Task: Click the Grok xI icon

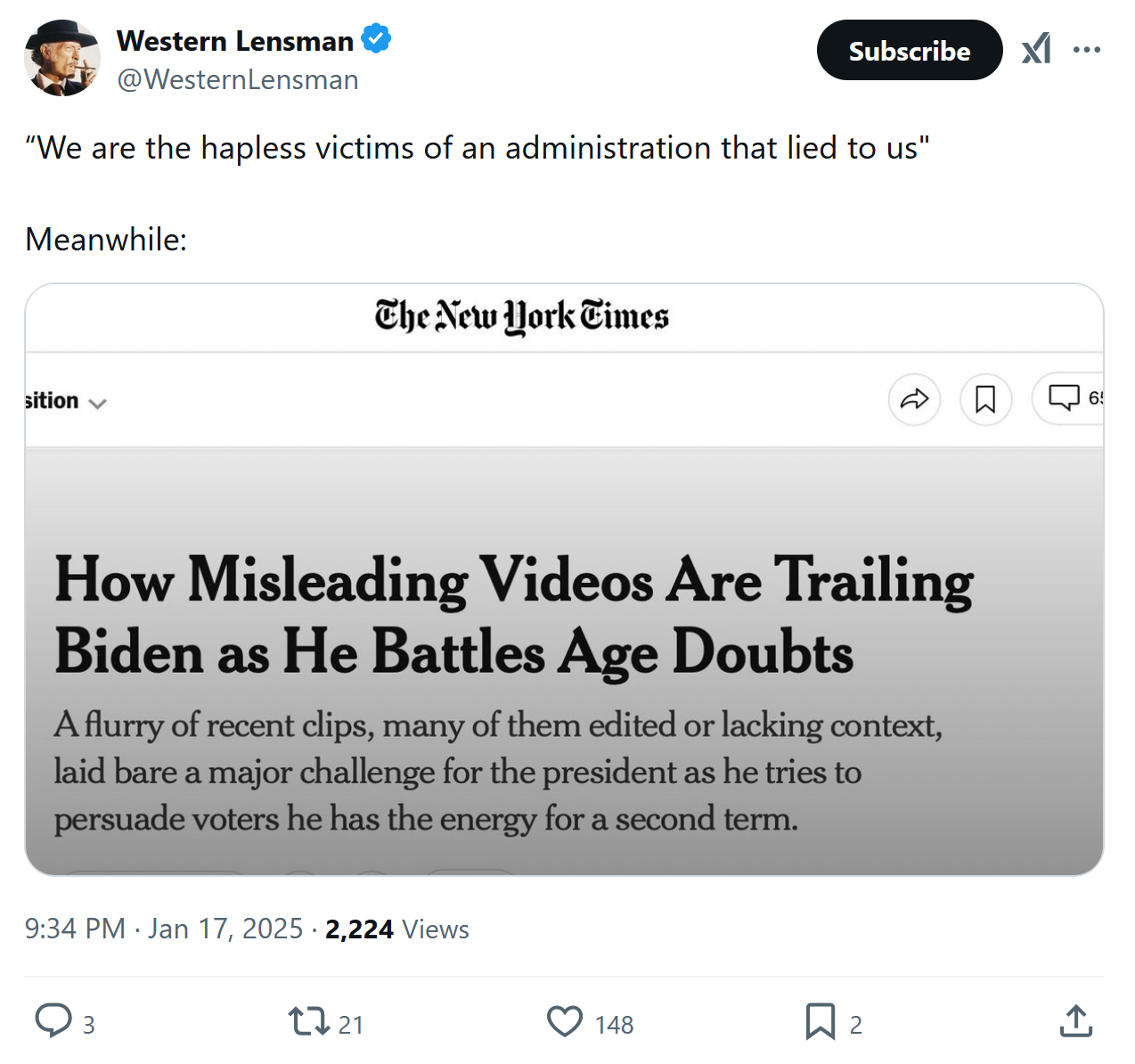Action: coord(1036,50)
